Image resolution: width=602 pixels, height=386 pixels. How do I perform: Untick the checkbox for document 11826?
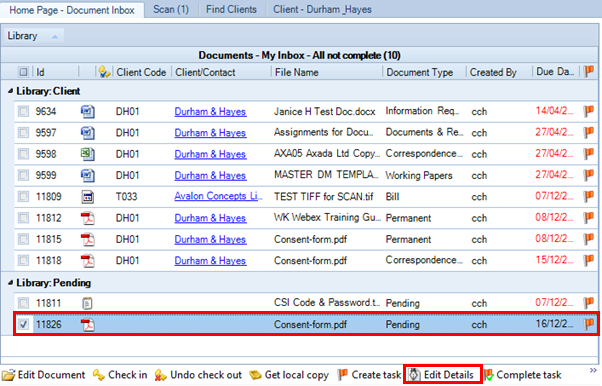(x=23, y=325)
